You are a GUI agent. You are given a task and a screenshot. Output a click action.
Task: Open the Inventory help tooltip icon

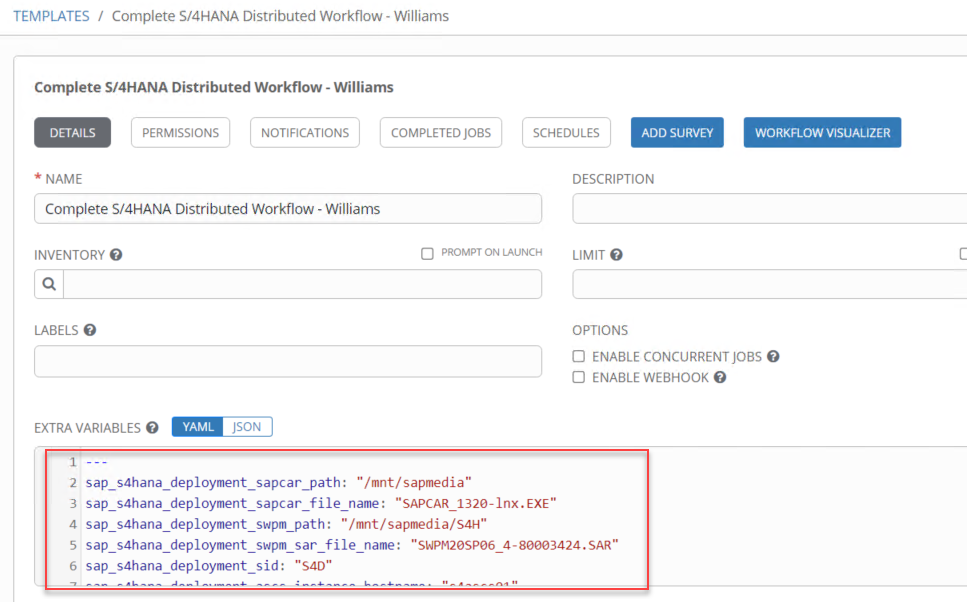(116, 255)
